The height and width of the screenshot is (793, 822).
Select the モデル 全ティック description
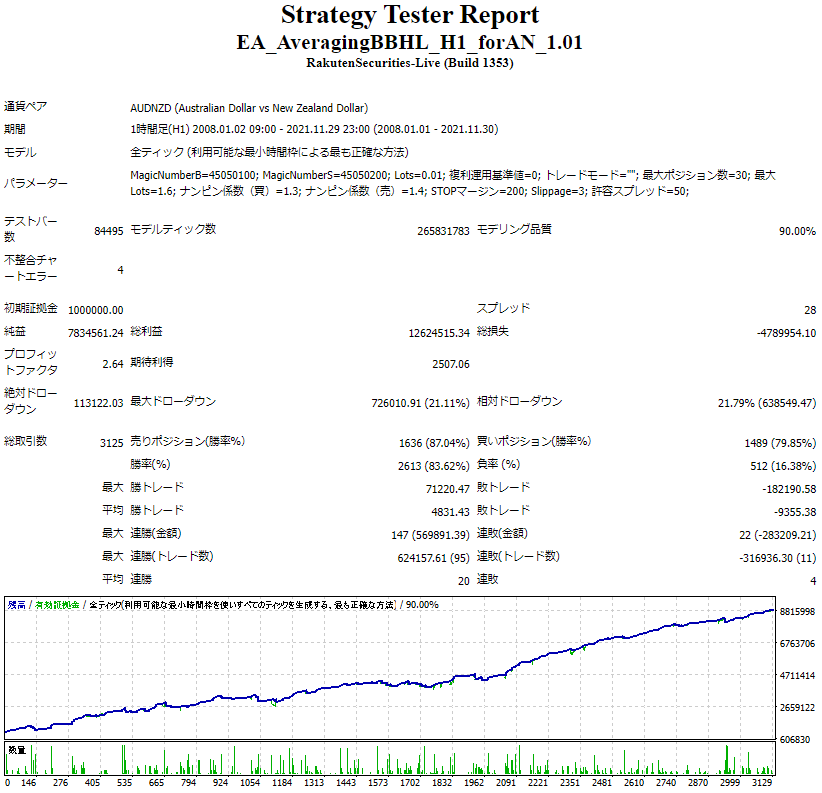(269, 152)
